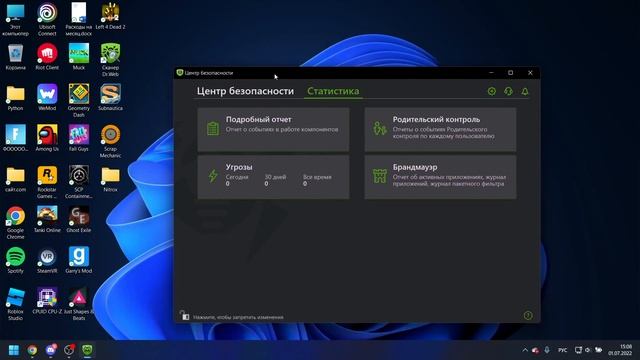640x360 pixels.
Task: Click the lightning bolt threats icon
Action: [213, 176]
